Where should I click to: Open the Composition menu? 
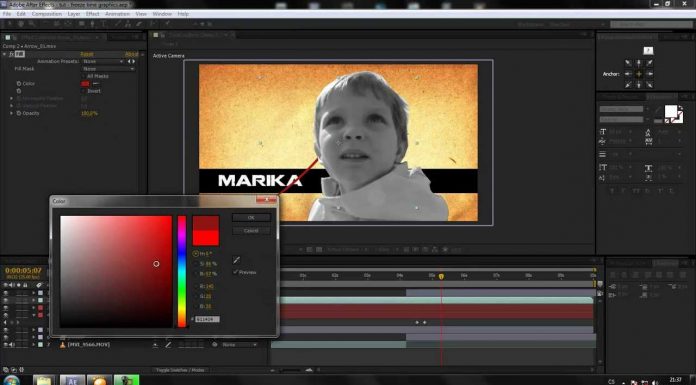click(x=47, y=14)
